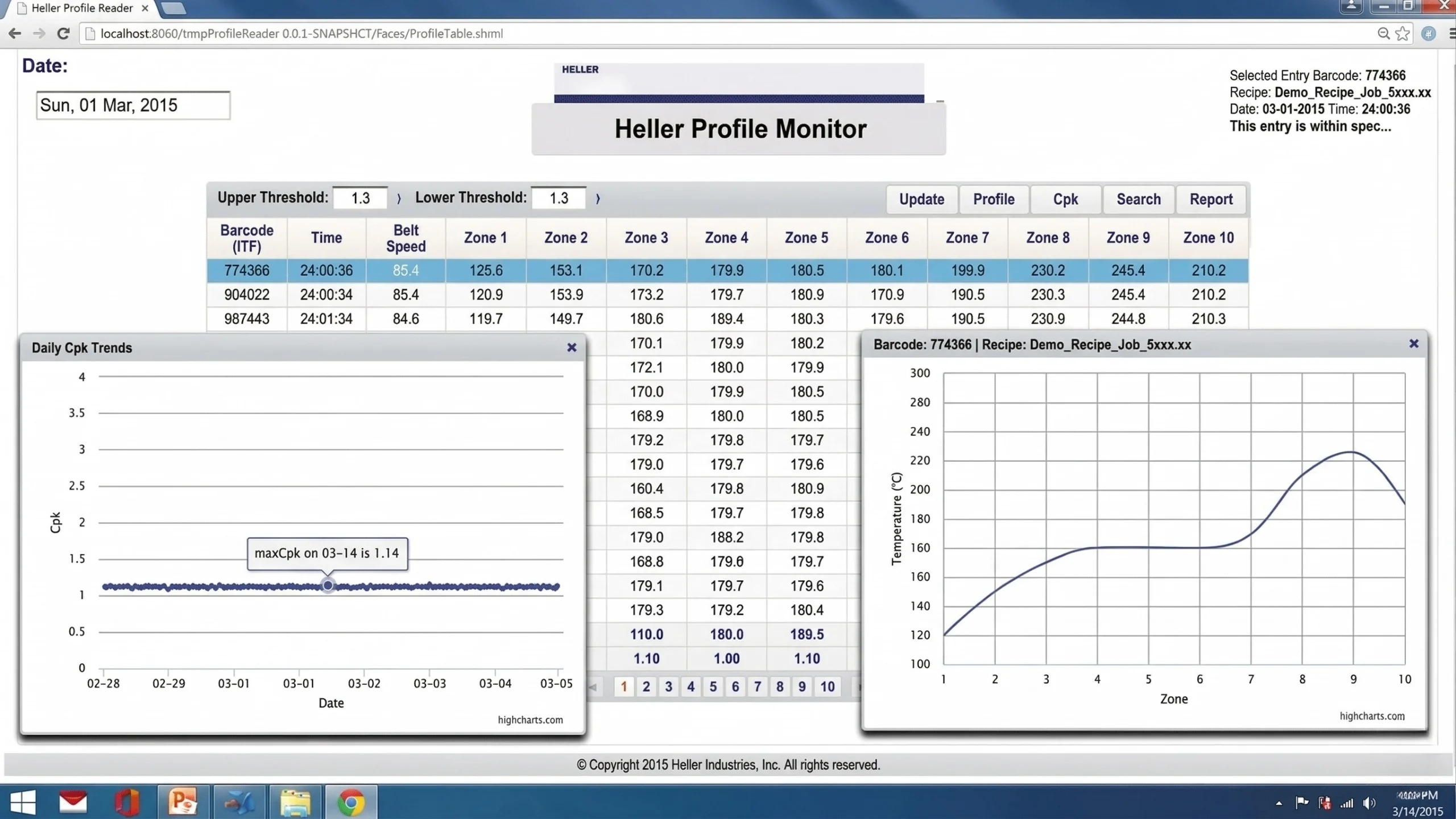Click the Date input field
The image size is (1456, 819).
click(133, 106)
